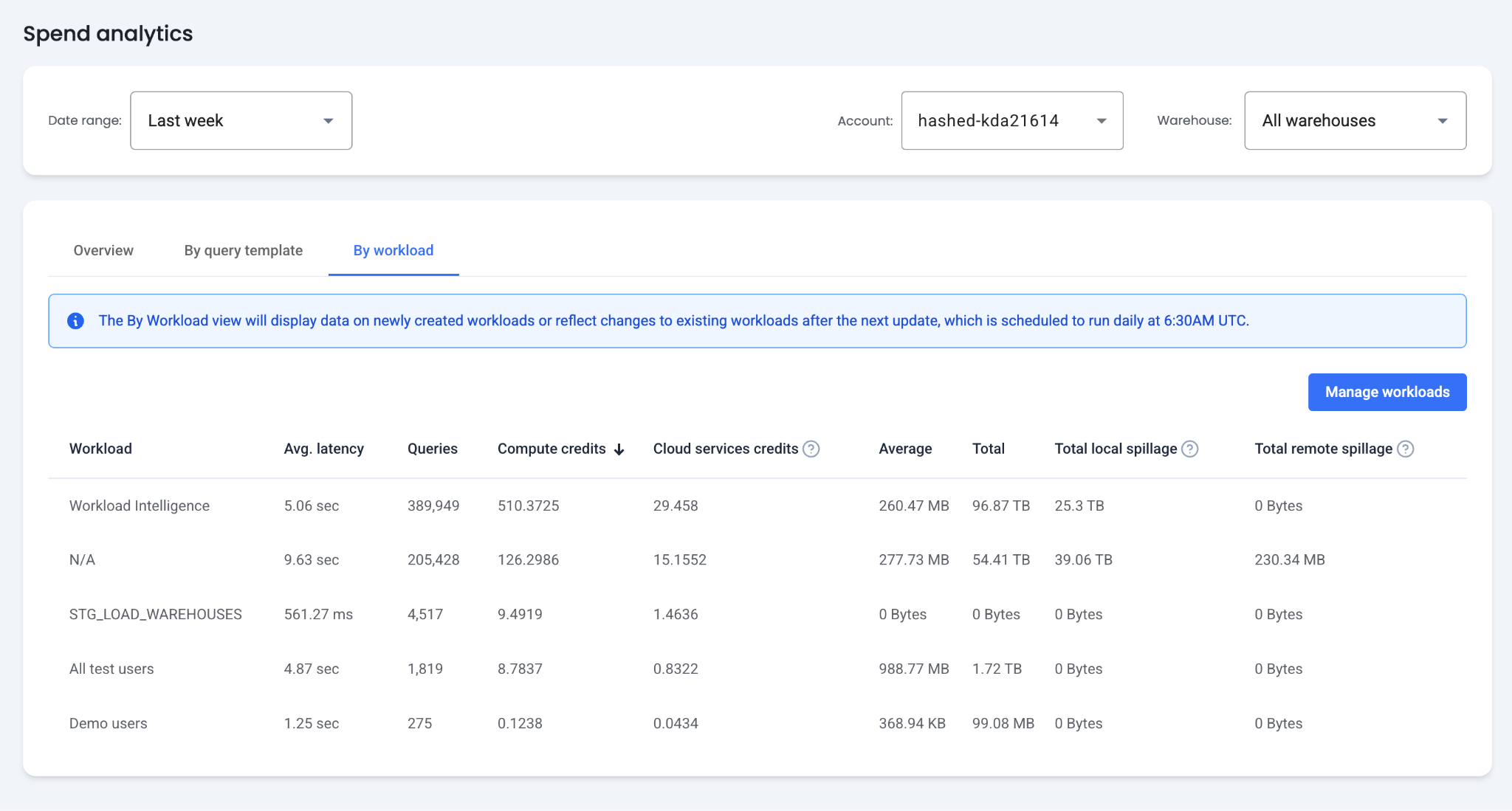This screenshot has height=811, width=1512.
Task: Switch to the Overview tab
Action: coord(103,250)
